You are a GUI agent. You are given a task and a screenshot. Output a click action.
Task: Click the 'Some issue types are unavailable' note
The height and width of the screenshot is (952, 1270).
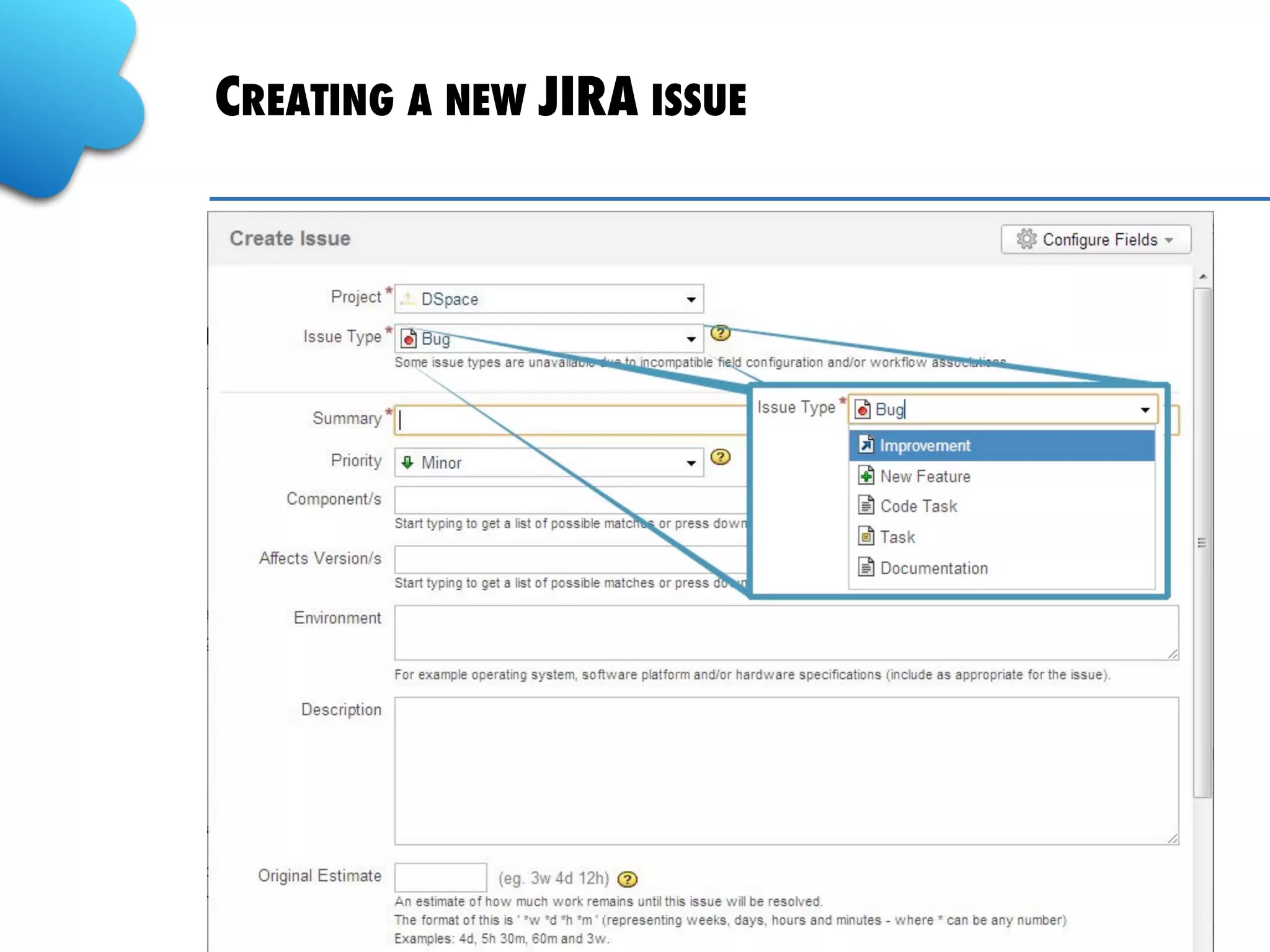(x=701, y=362)
